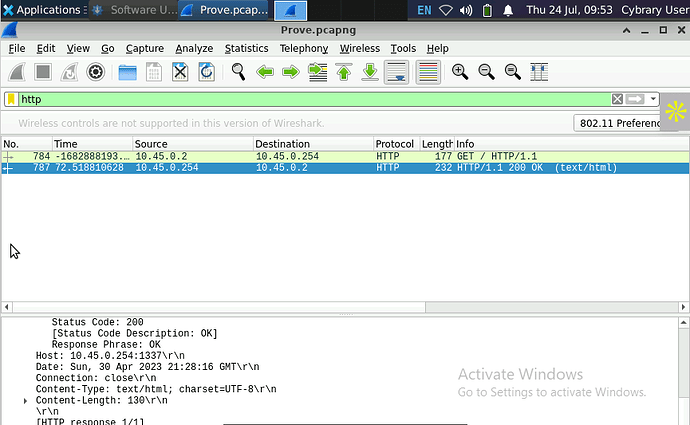Toggle packet colorization rules
The width and height of the screenshot is (690, 425).
(x=428, y=72)
